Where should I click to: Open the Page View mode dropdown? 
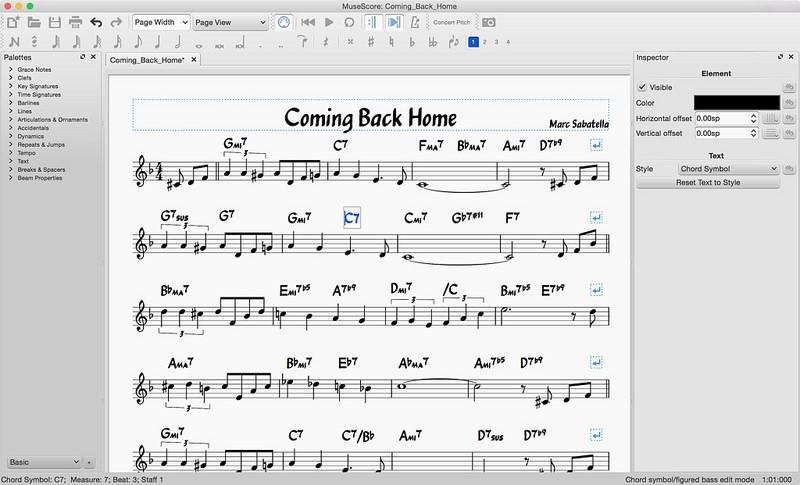(231, 22)
